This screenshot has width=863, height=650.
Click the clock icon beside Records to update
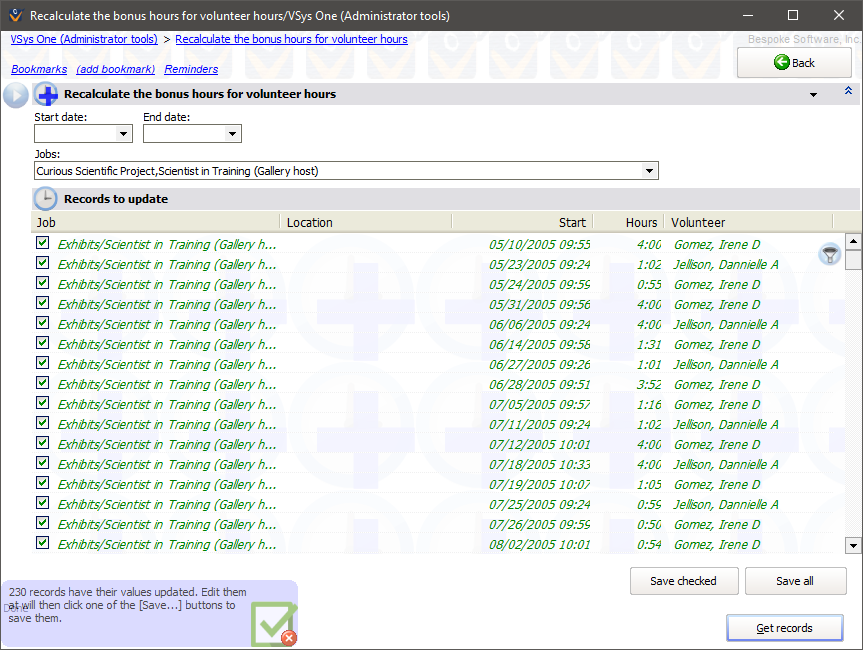[x=46, y=199]
